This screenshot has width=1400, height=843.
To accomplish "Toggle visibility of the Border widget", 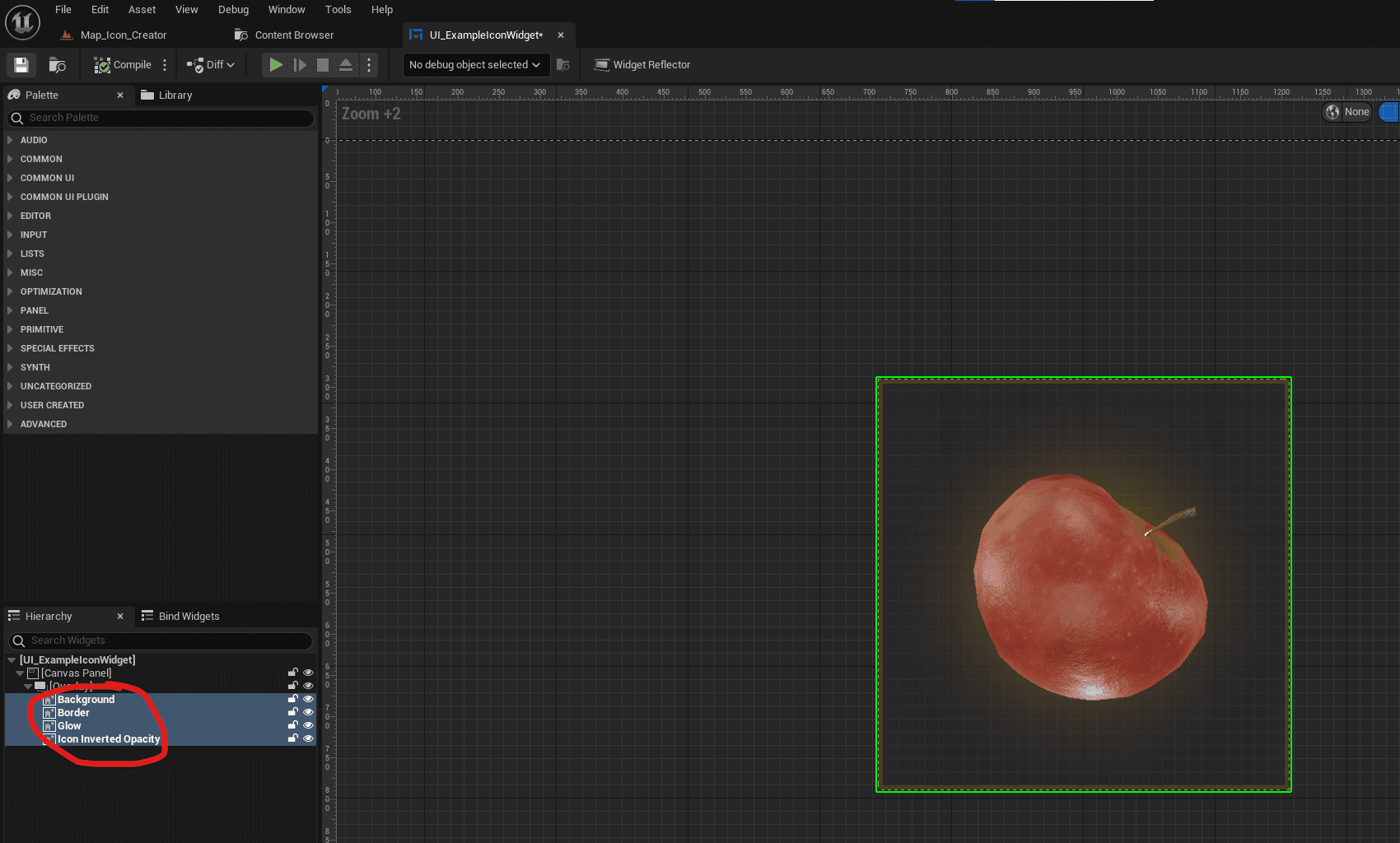I will coord(308,712).
